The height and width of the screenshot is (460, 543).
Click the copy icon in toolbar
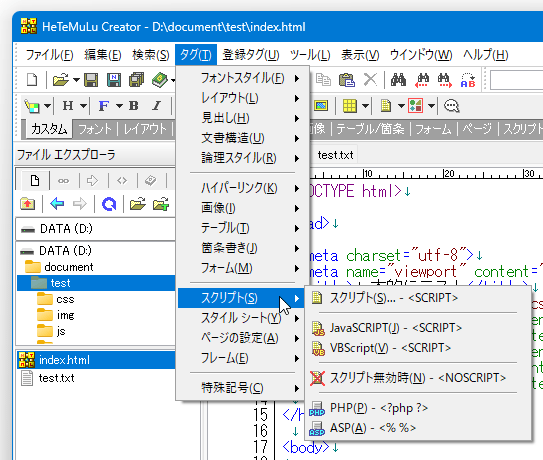(x=323, y=80)
